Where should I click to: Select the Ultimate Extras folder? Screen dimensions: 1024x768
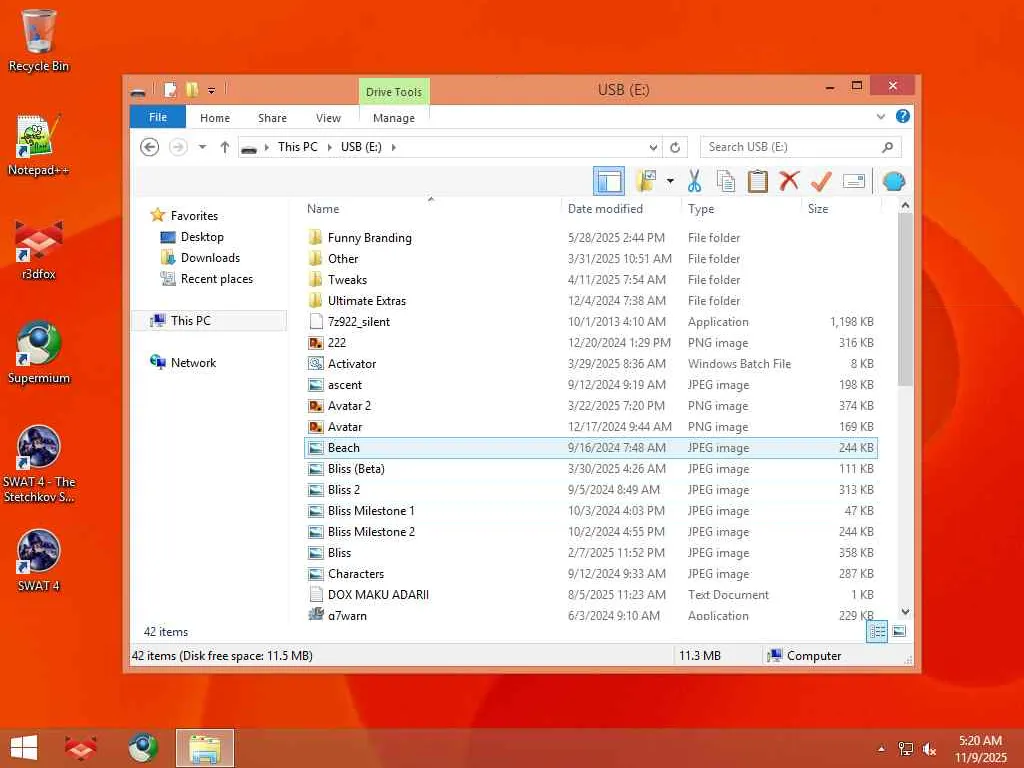(x=591, y=300)
